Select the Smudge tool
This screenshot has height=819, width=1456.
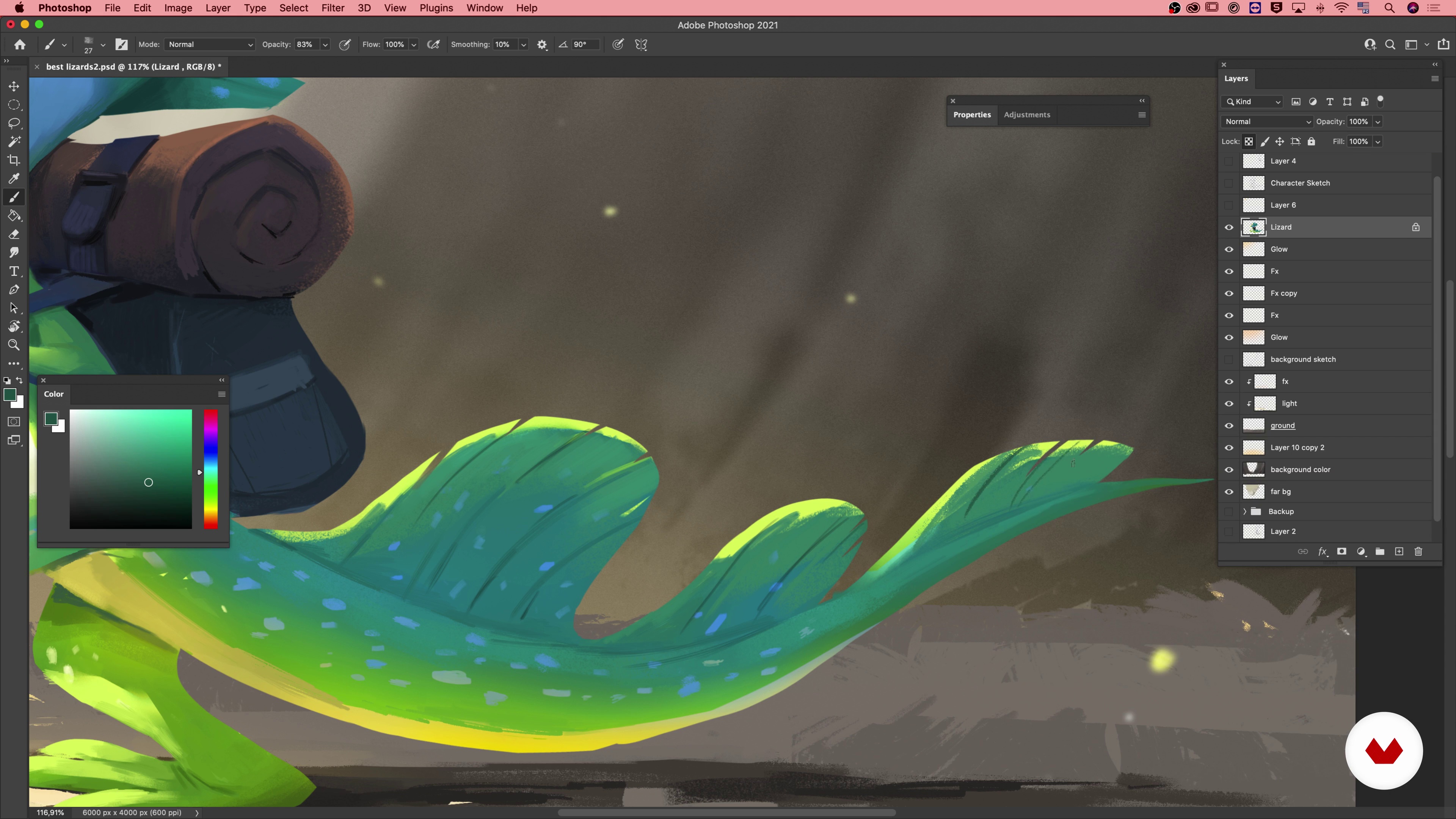(14, 253)
